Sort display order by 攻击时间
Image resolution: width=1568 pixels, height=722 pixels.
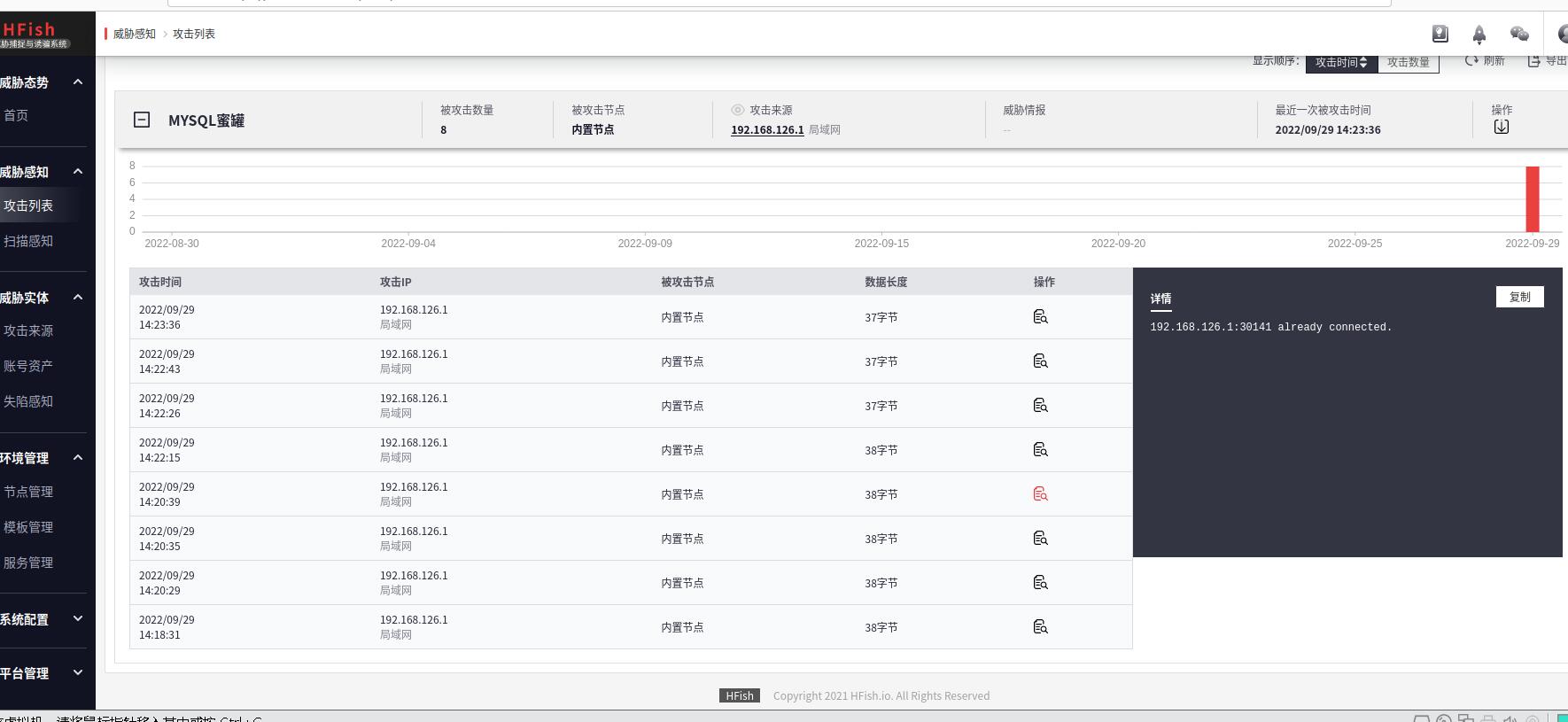click(1340, 62)
